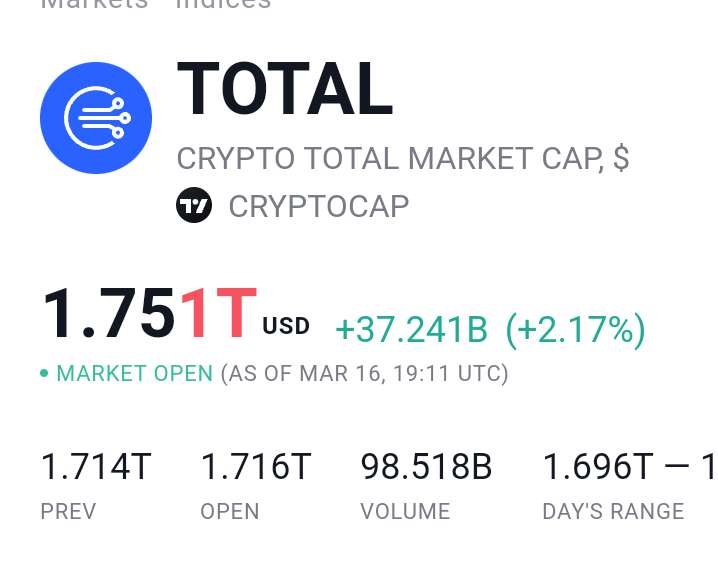
Task: Click the OPEN value 1.716T
Action: [256, 467]
